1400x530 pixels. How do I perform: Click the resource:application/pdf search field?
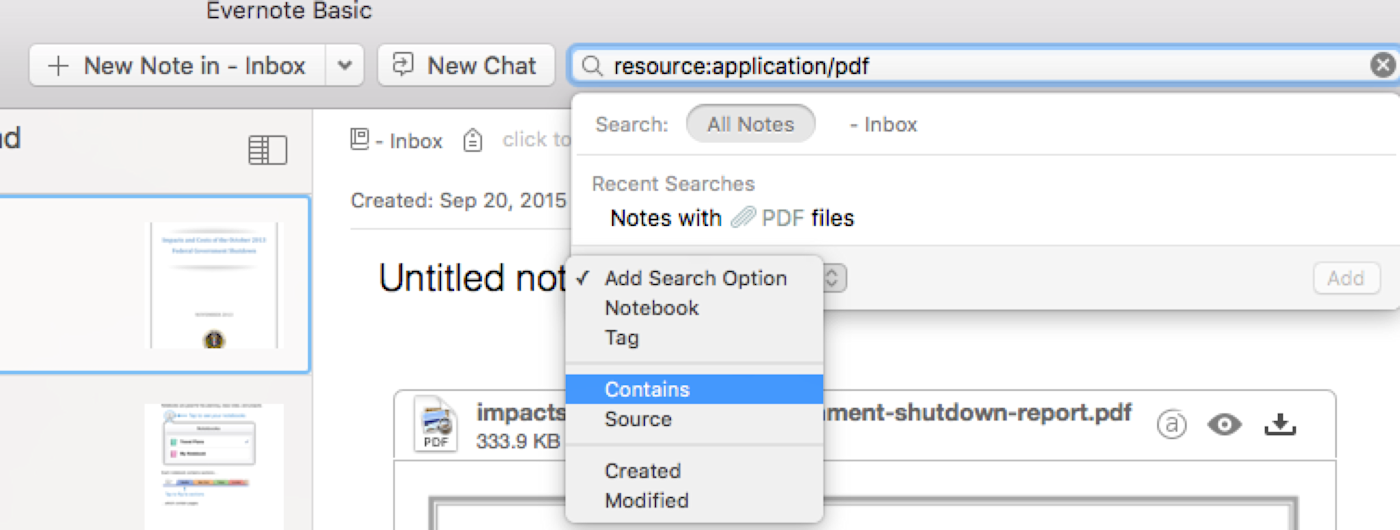[x=985, y=66]
